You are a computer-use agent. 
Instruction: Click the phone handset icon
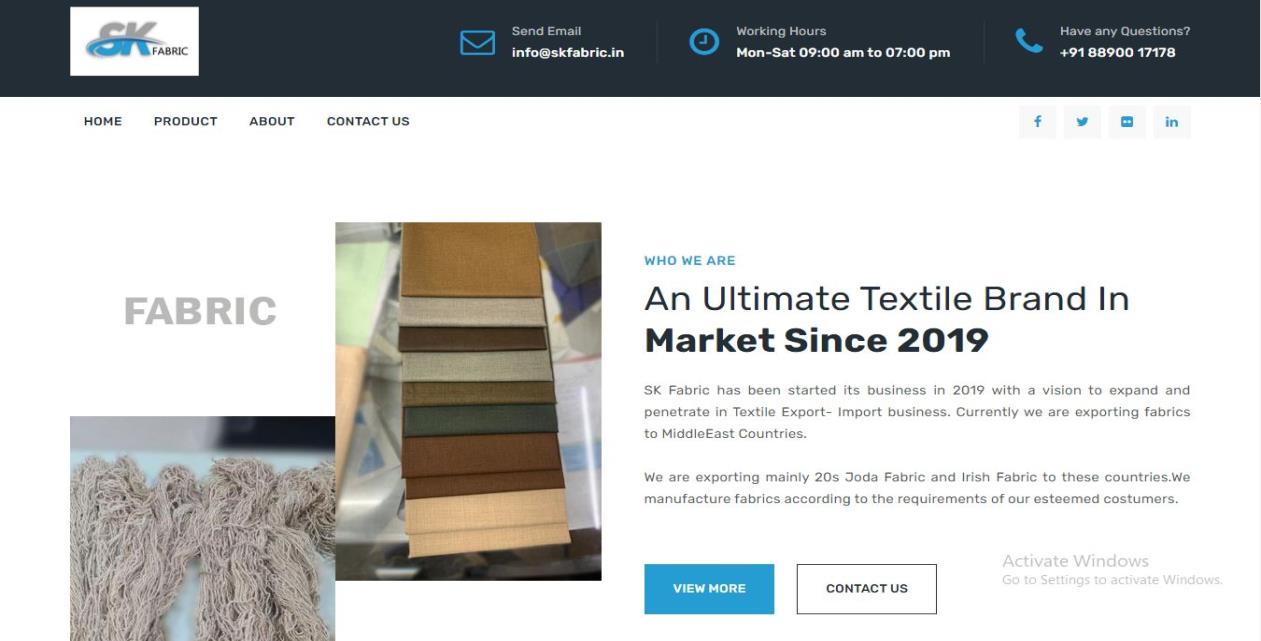(1029, 41)
